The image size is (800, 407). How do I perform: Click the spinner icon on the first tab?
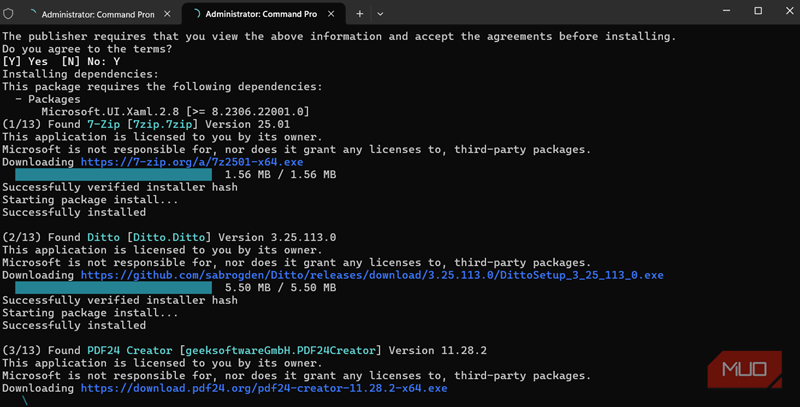35,14
